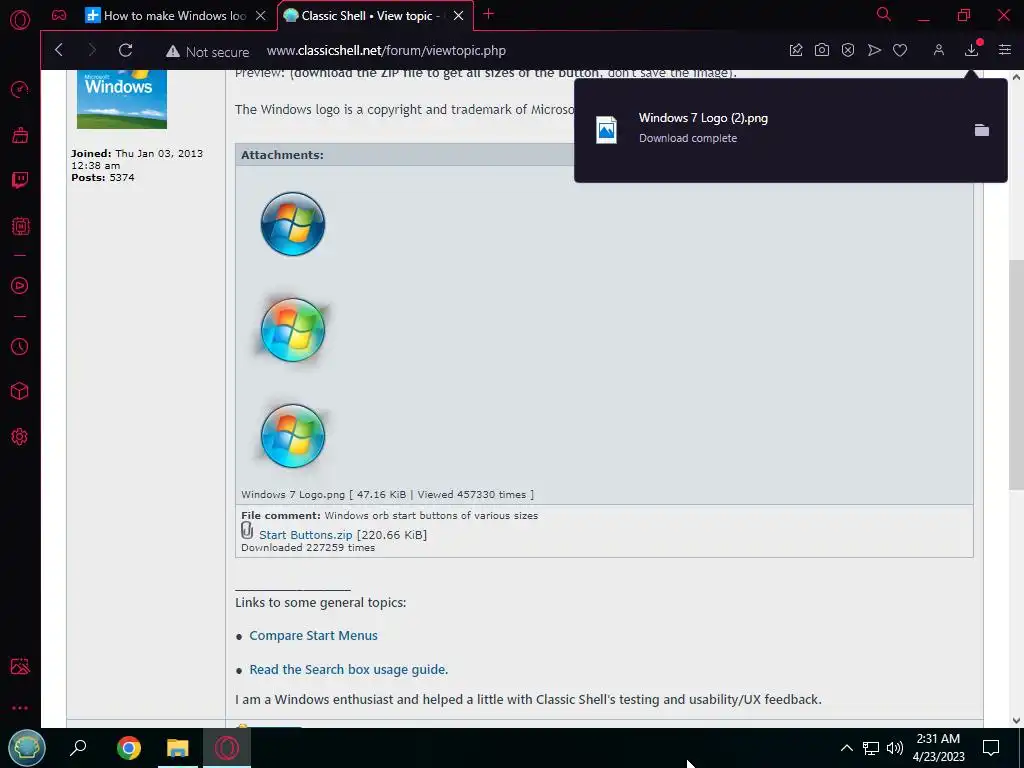The image size is (1024, 768).
Task: Open the notification center icon
Action: [991, 748]
